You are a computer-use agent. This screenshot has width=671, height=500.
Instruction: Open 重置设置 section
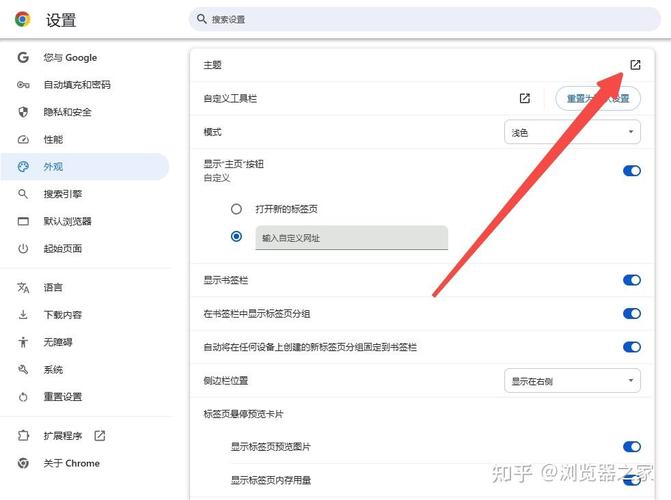point(86,397)
